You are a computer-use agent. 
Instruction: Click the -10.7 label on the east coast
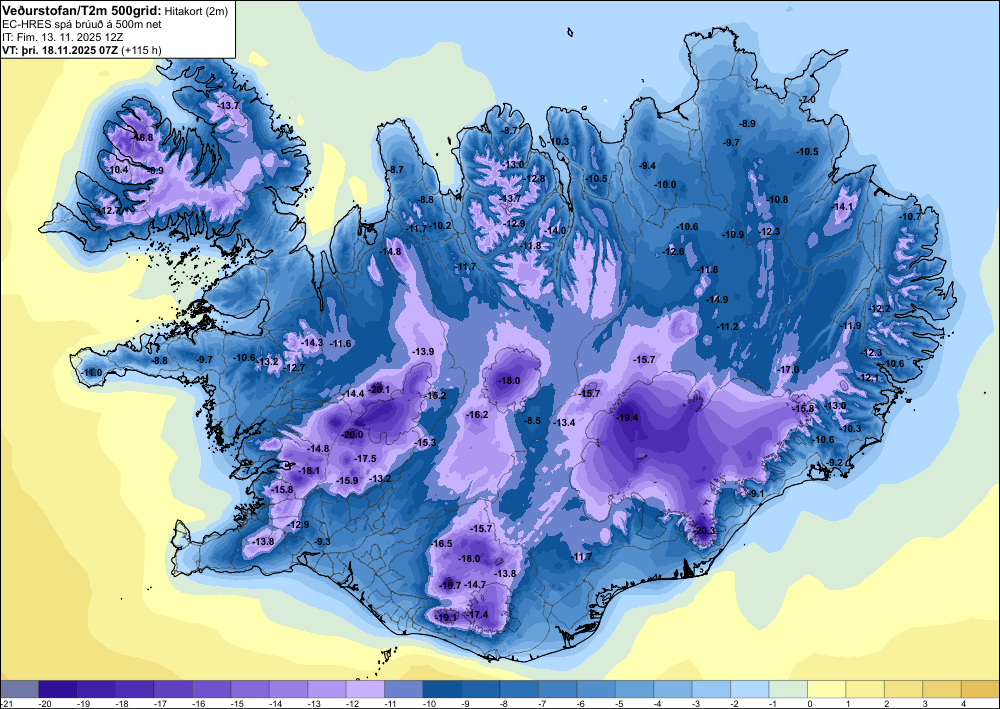[910, 216]
